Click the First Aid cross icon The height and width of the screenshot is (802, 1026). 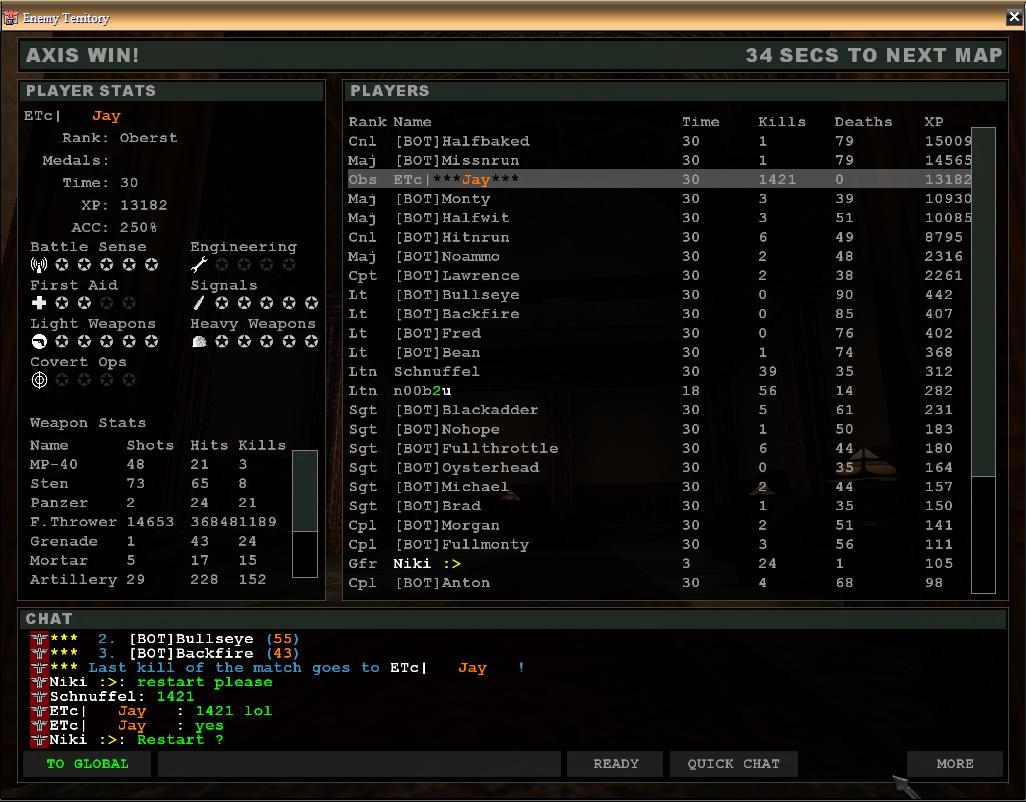click(x=39, y=303)
